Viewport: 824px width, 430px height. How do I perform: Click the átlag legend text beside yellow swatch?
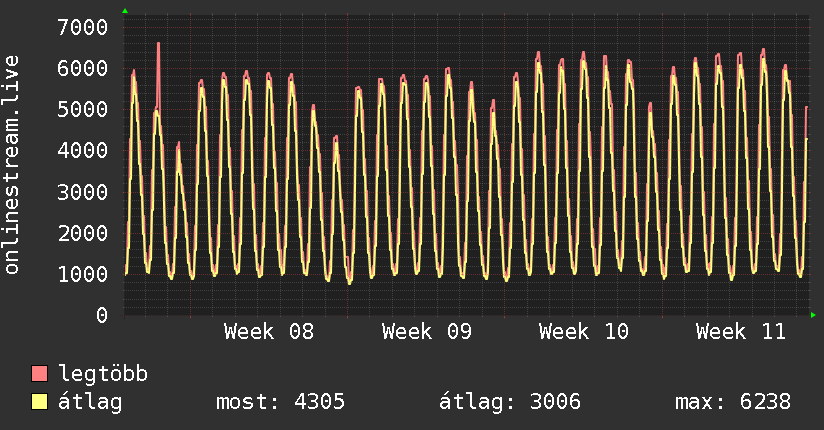click(x=90, y=402)
